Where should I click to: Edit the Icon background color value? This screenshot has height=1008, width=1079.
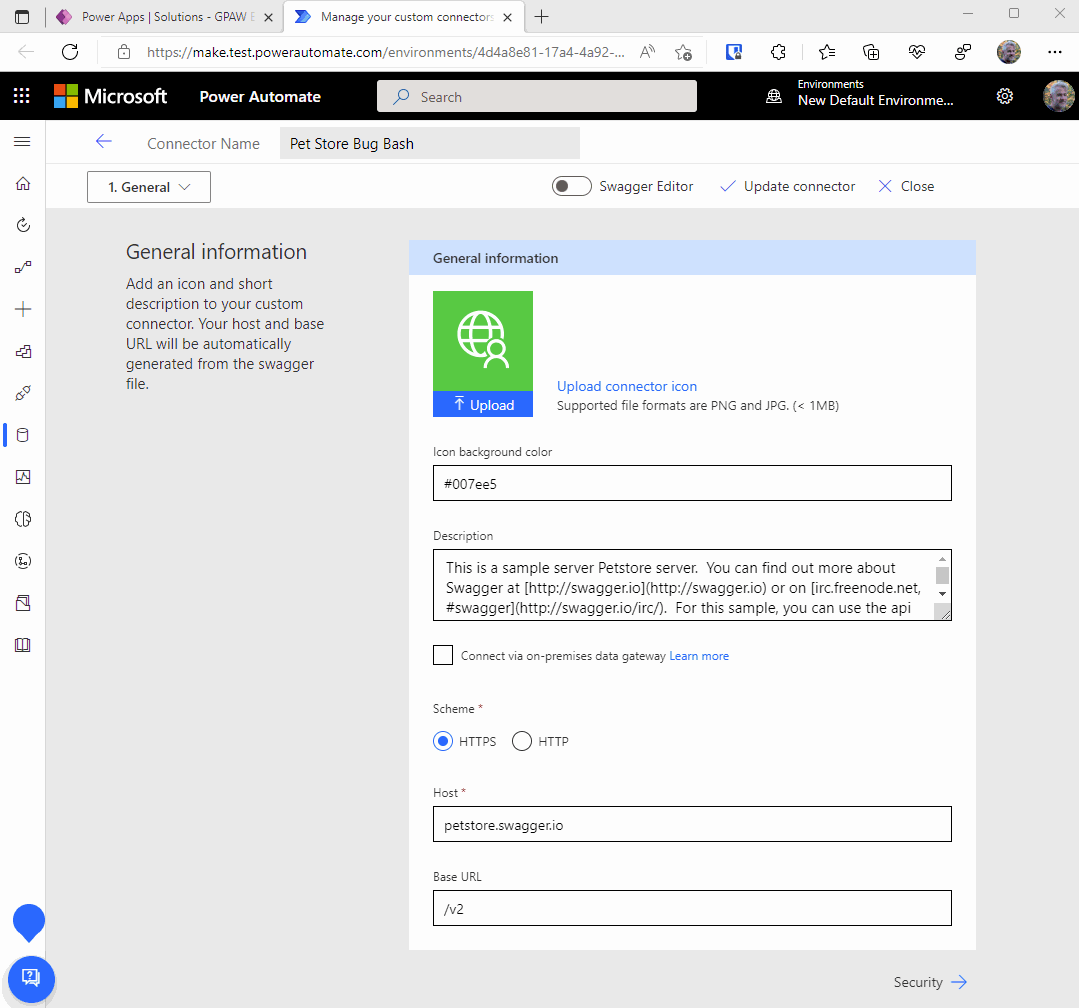(x=692, y=483)
